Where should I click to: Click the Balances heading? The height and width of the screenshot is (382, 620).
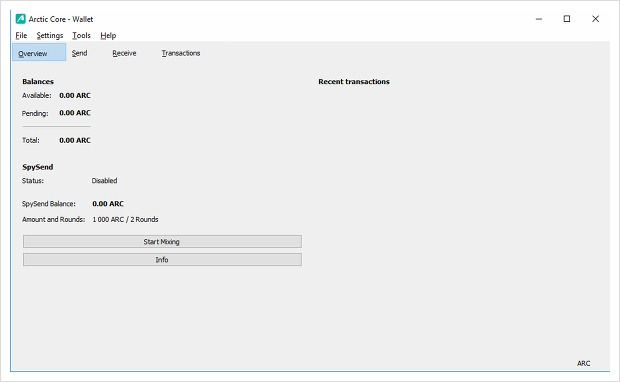pos(38,81)
